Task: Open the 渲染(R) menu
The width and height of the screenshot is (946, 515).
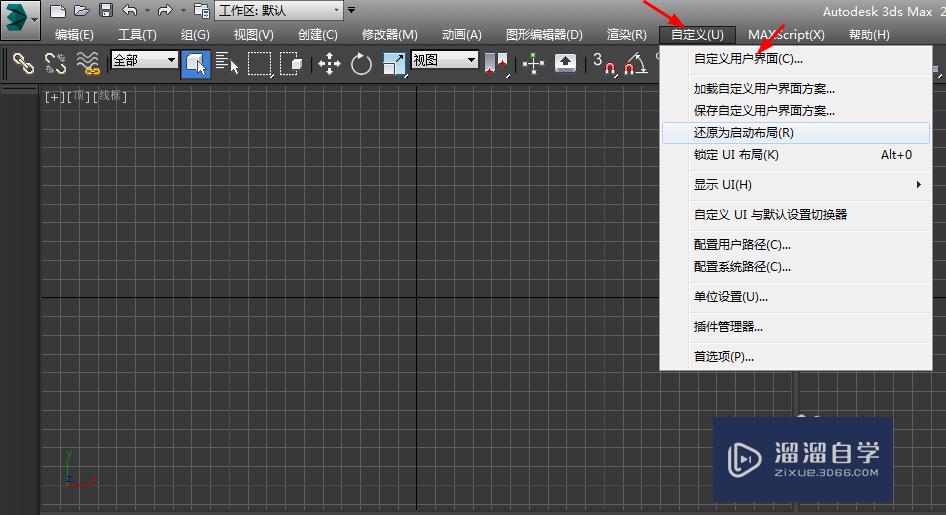Action: pos(626,34)
